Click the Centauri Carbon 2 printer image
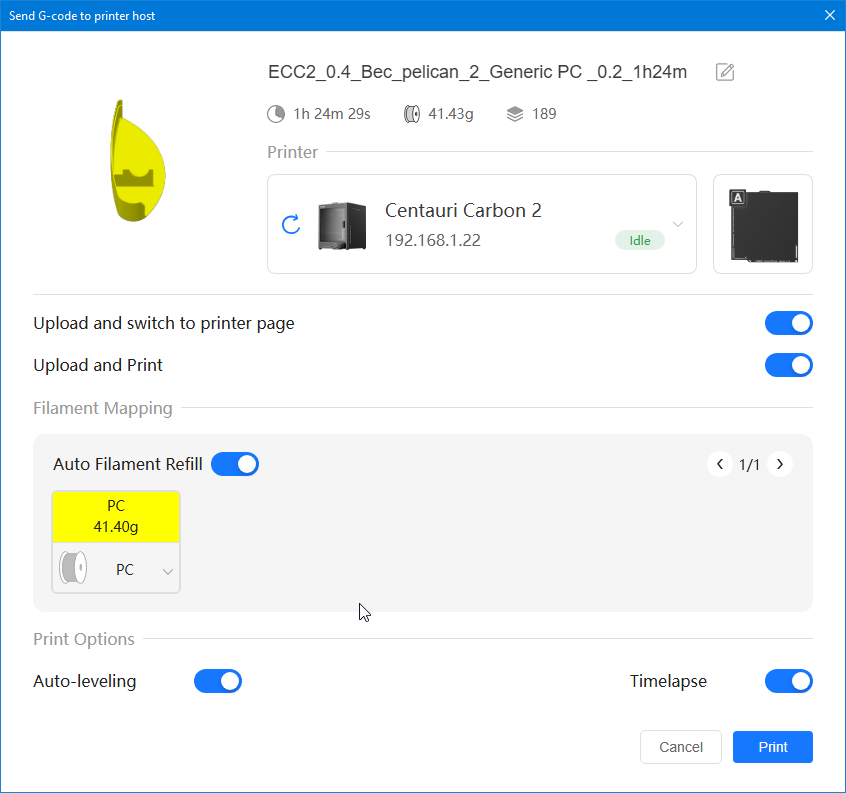846x793 pixels. pos(342,225)
